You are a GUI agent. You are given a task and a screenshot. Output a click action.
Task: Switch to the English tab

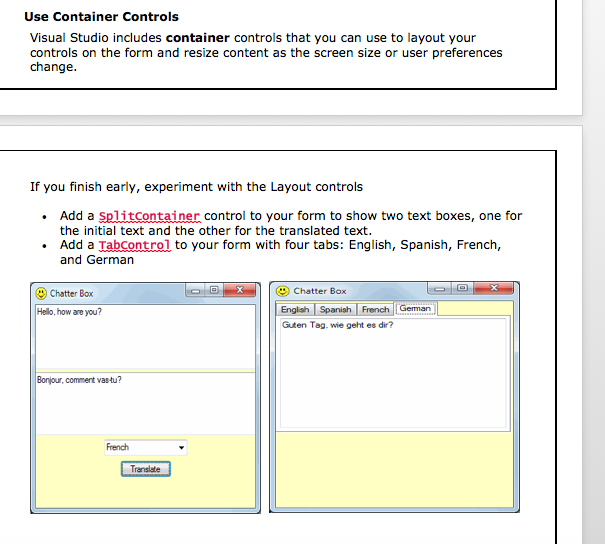(295, 310)
